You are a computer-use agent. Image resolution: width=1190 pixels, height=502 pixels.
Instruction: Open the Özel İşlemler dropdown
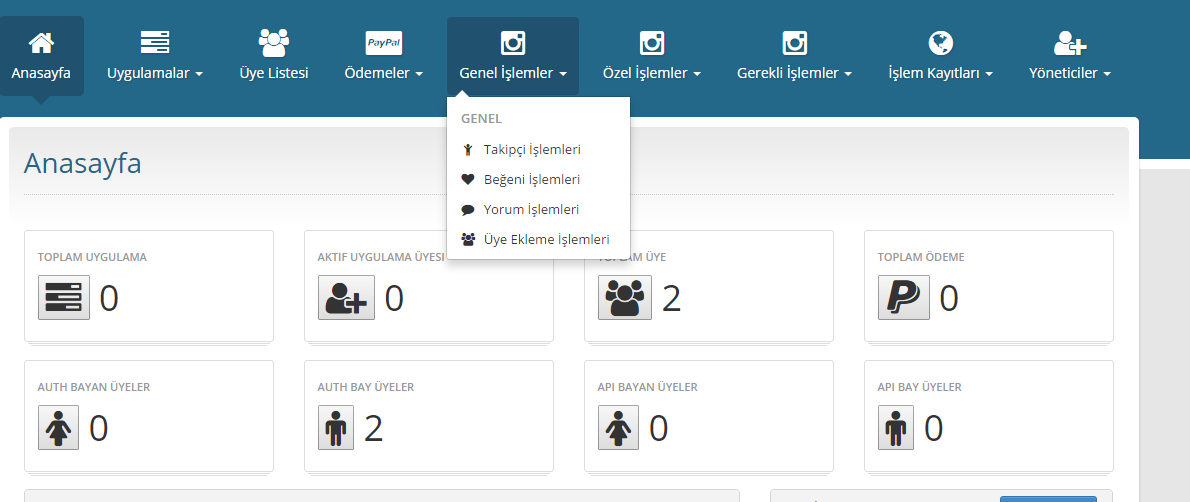pos(651,73)
